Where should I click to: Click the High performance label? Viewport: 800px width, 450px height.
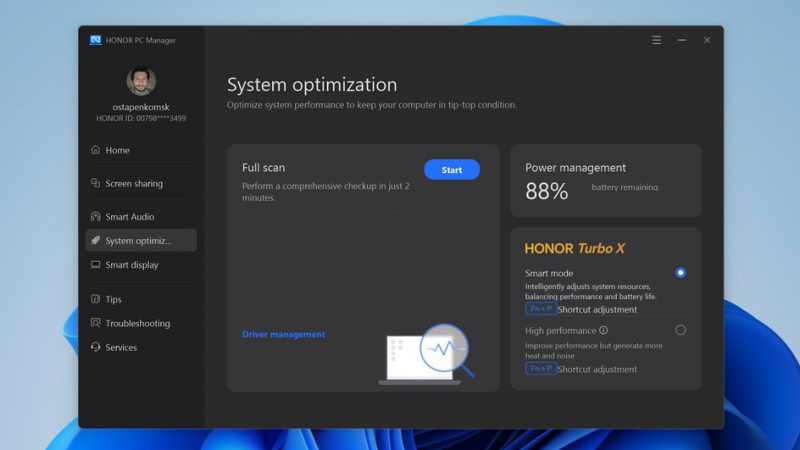pos(560,331)
